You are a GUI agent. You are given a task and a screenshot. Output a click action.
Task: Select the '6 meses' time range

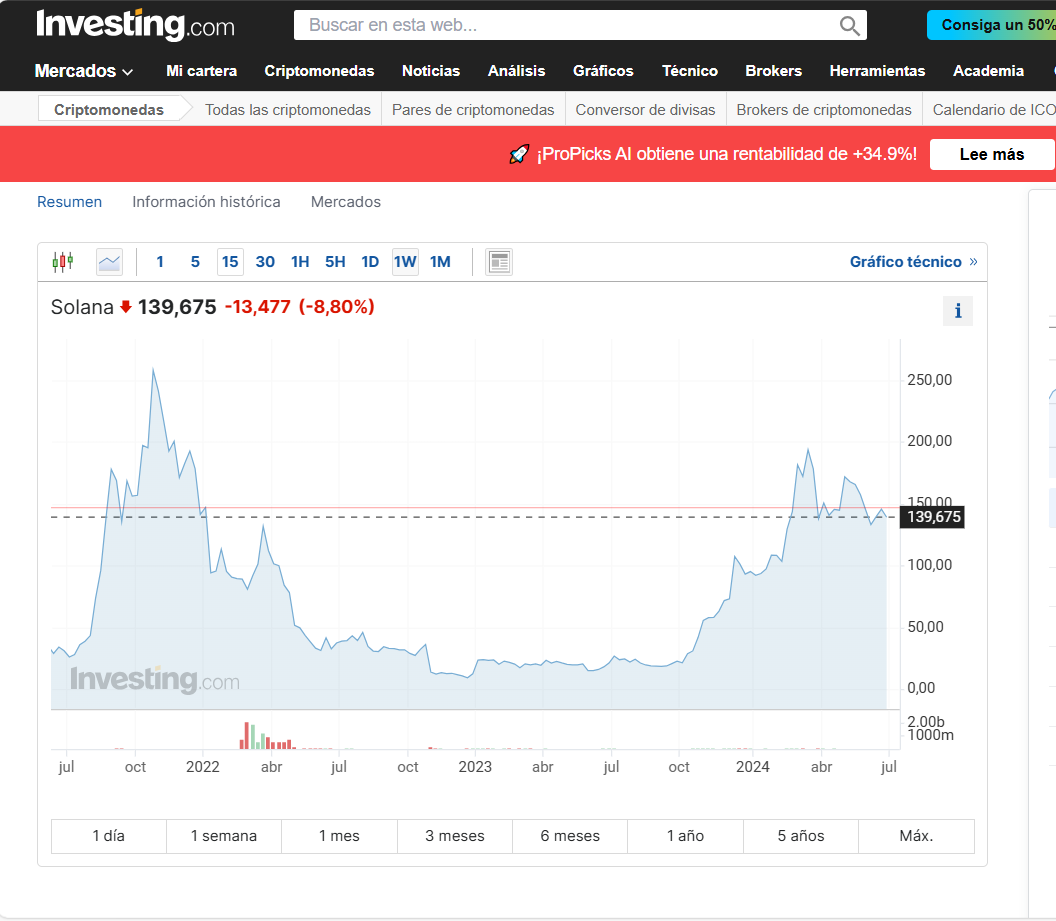[570, 836]
